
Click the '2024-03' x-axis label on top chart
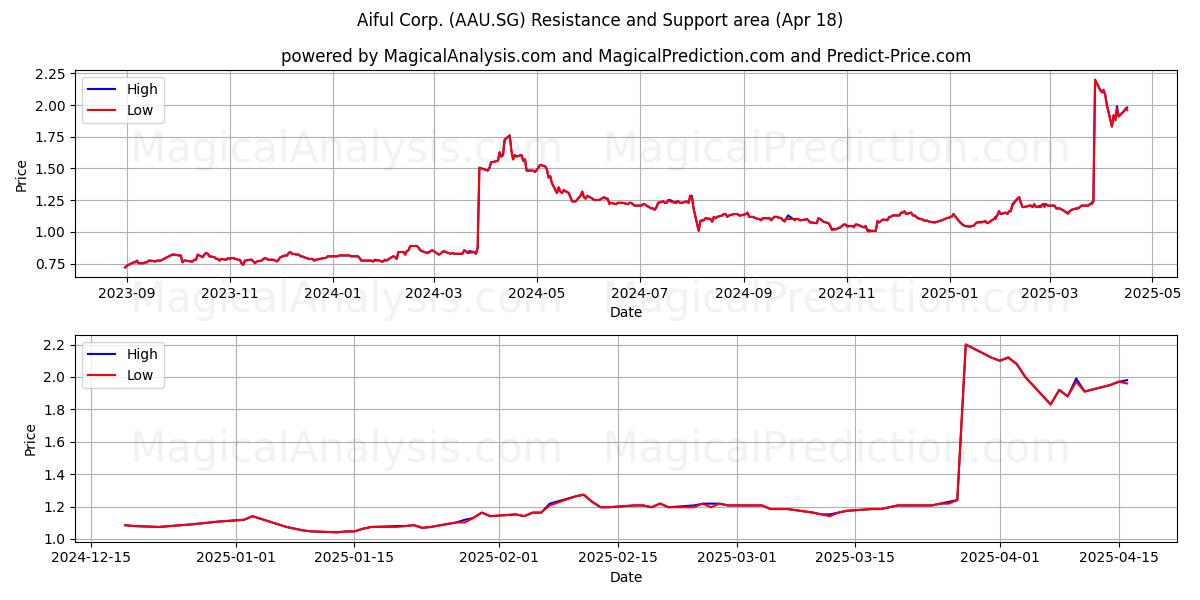click(434, 293)
